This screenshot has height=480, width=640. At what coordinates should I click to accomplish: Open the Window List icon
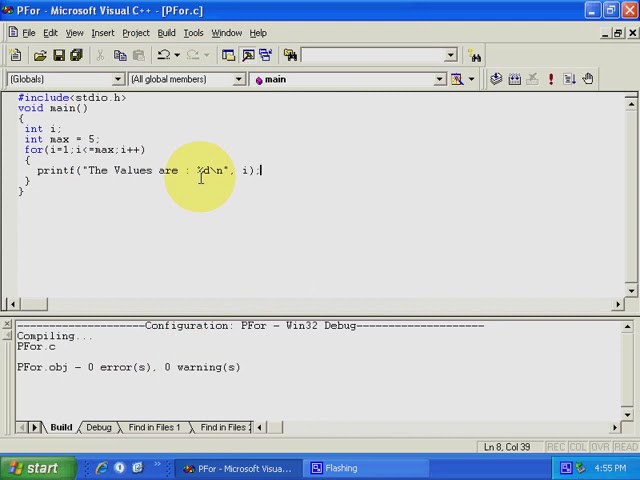(266, 55)
